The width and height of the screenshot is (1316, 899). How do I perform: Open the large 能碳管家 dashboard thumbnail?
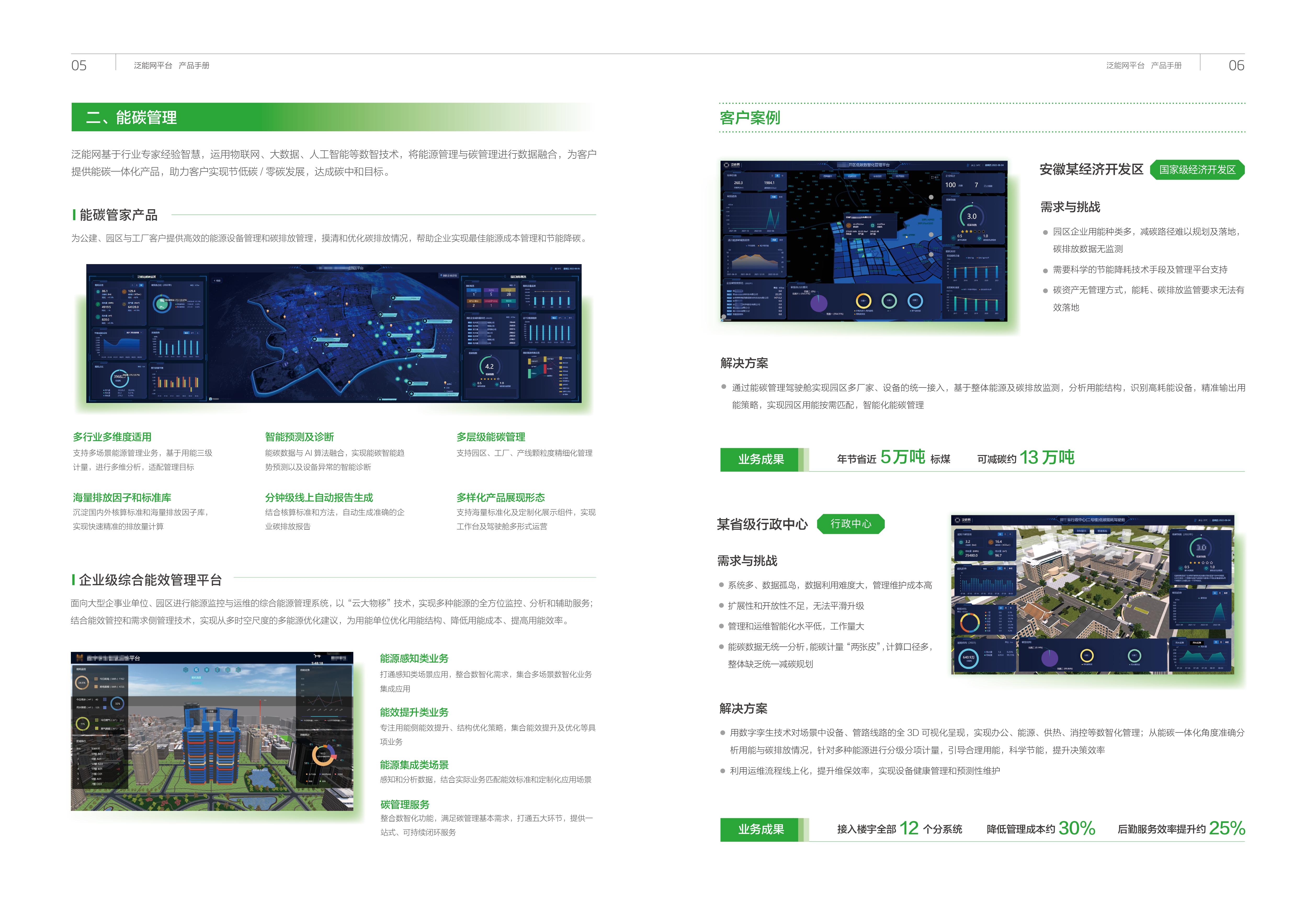[x=333, y=333]
